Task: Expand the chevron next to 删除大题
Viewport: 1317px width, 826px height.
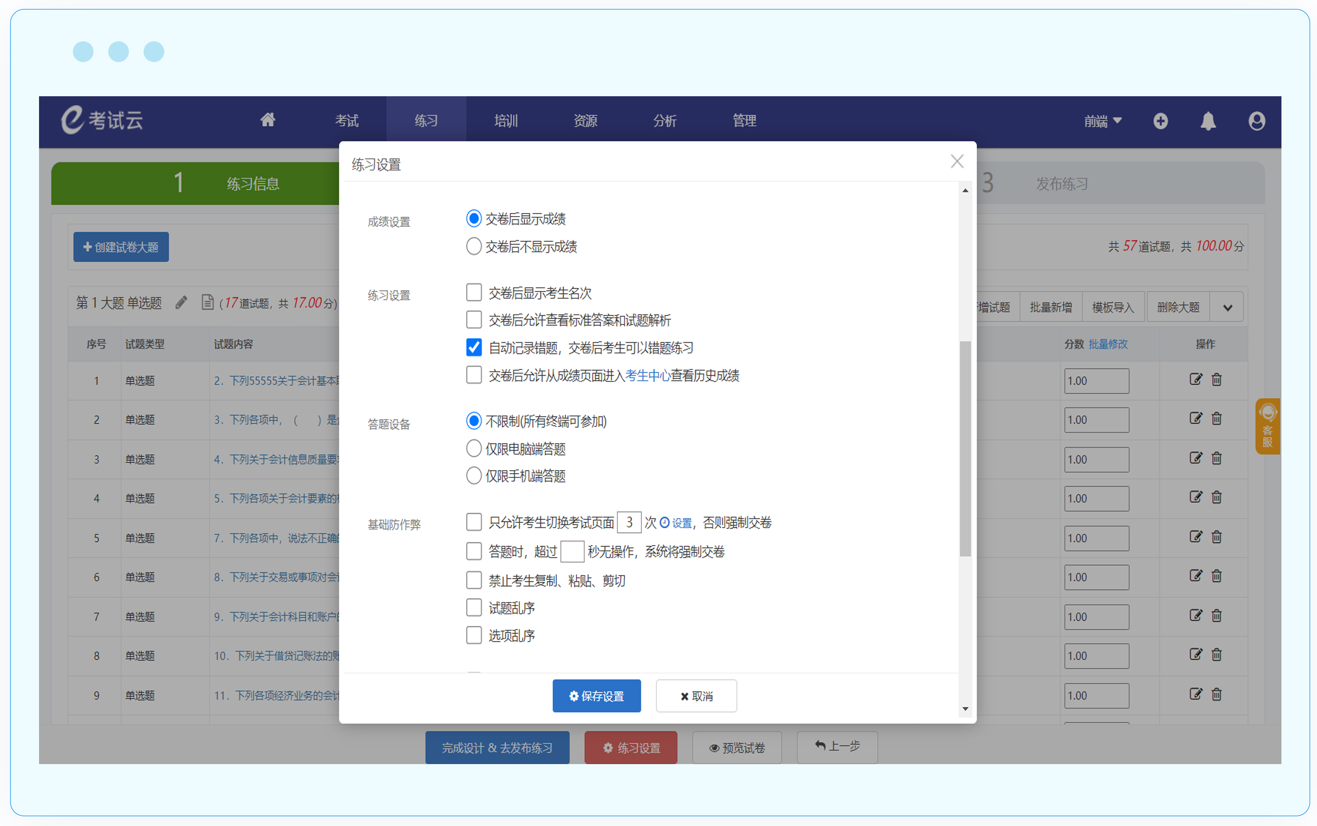Action: click(x=1227, y=308)
